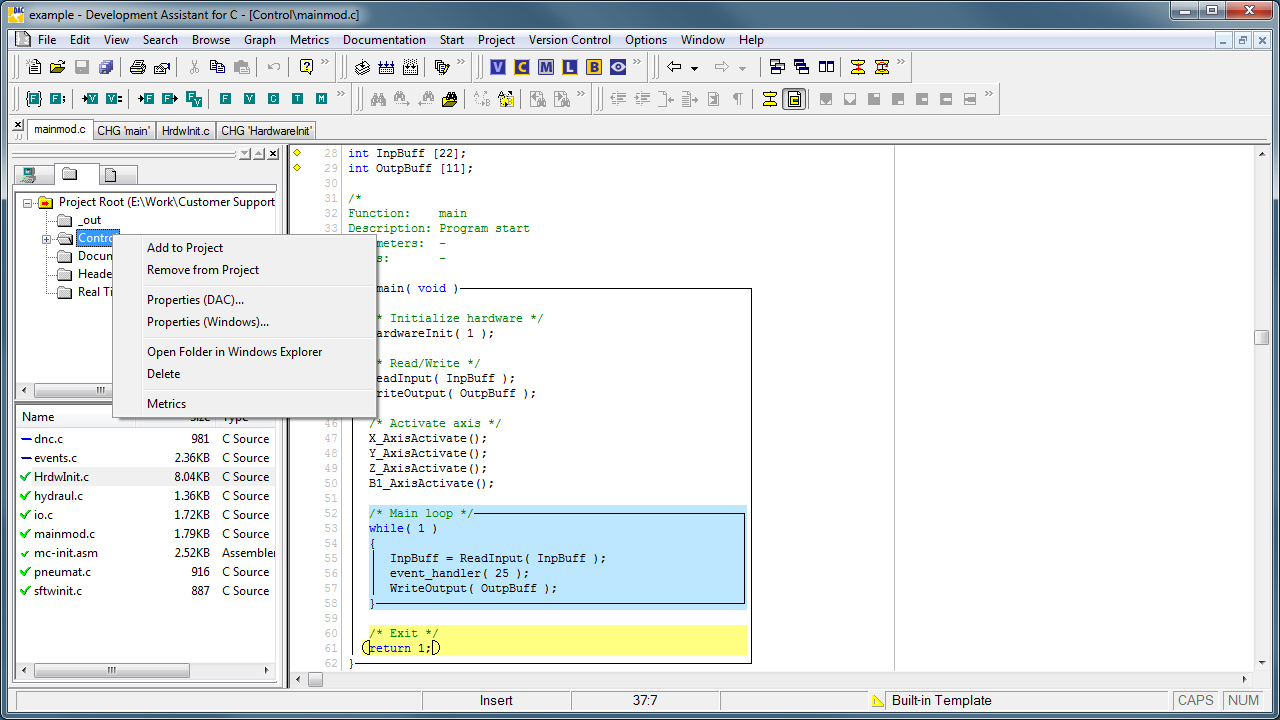Image resolution: width=1280 pixels, height=720 pixels.
Task: Click the Print toolbar icon
Action: click(138, 67)
